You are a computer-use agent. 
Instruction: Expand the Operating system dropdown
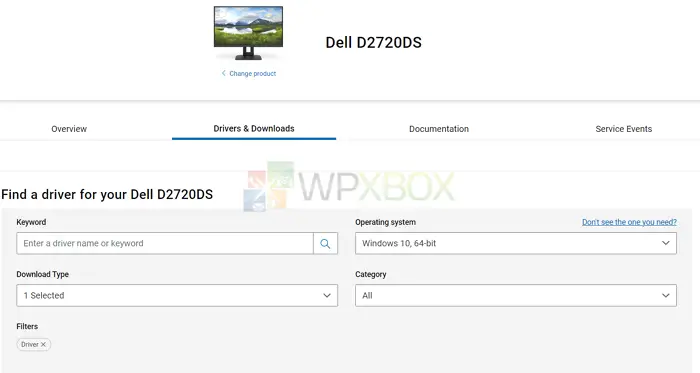(x=516, y=244)
